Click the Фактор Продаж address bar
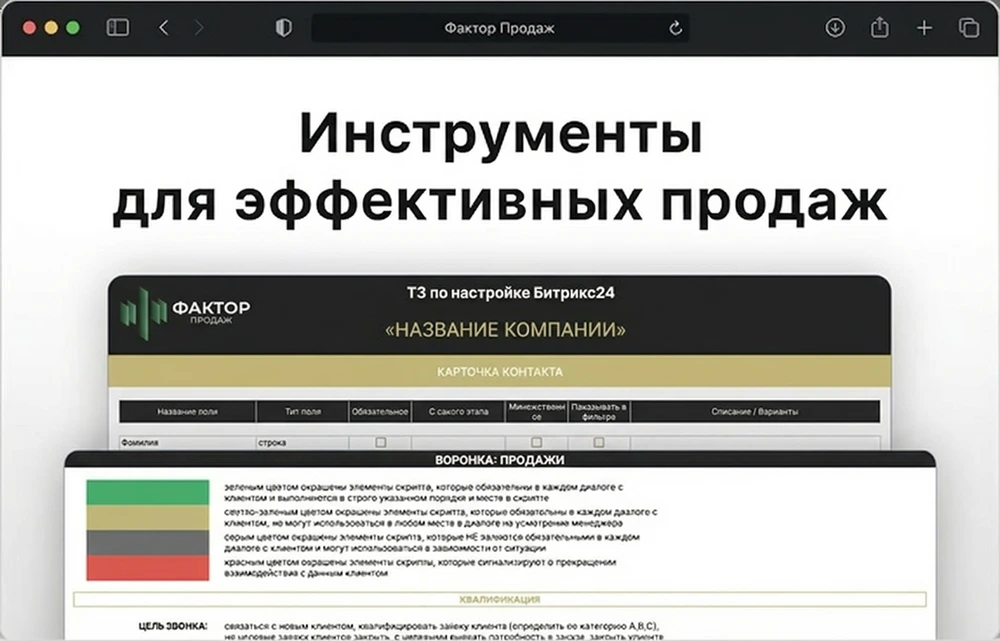The height and width of the screenshot is (641, 1000). (x=499, y=28)
